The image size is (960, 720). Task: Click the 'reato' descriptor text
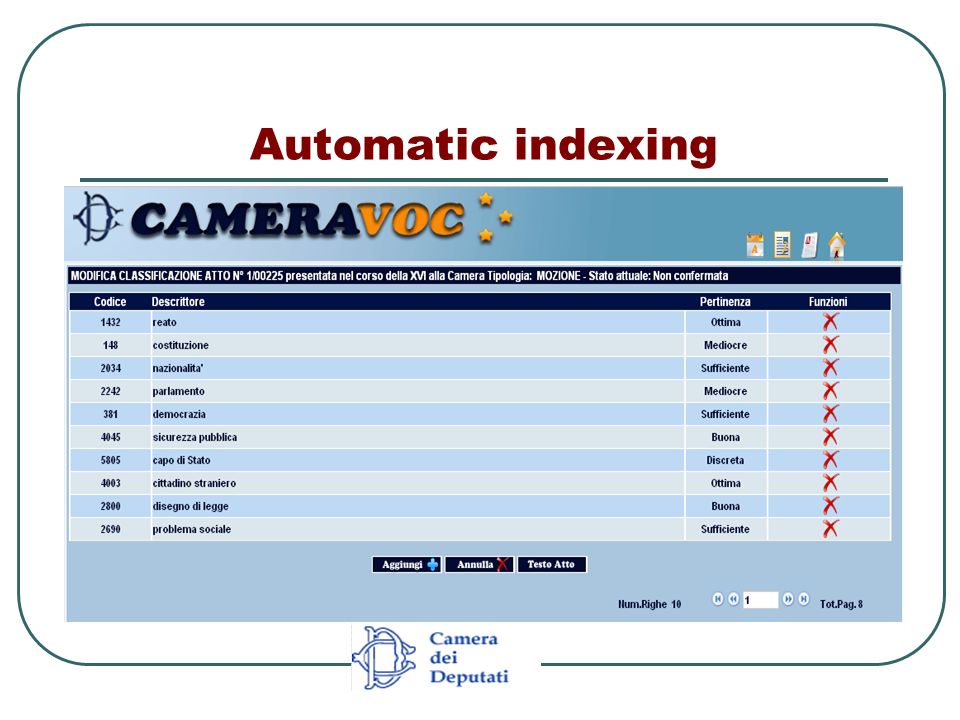tap(164, 322)
